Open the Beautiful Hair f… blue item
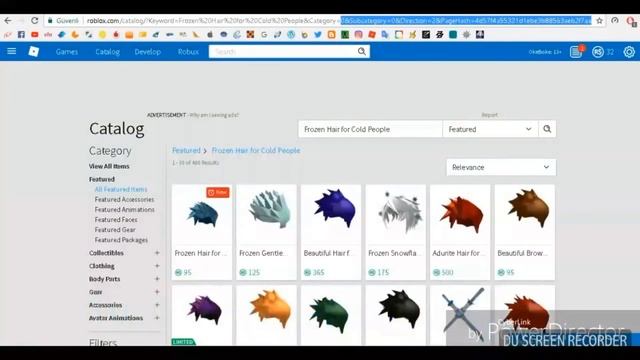The height and width of the screenshot is (360, 640). coord(331,232)
